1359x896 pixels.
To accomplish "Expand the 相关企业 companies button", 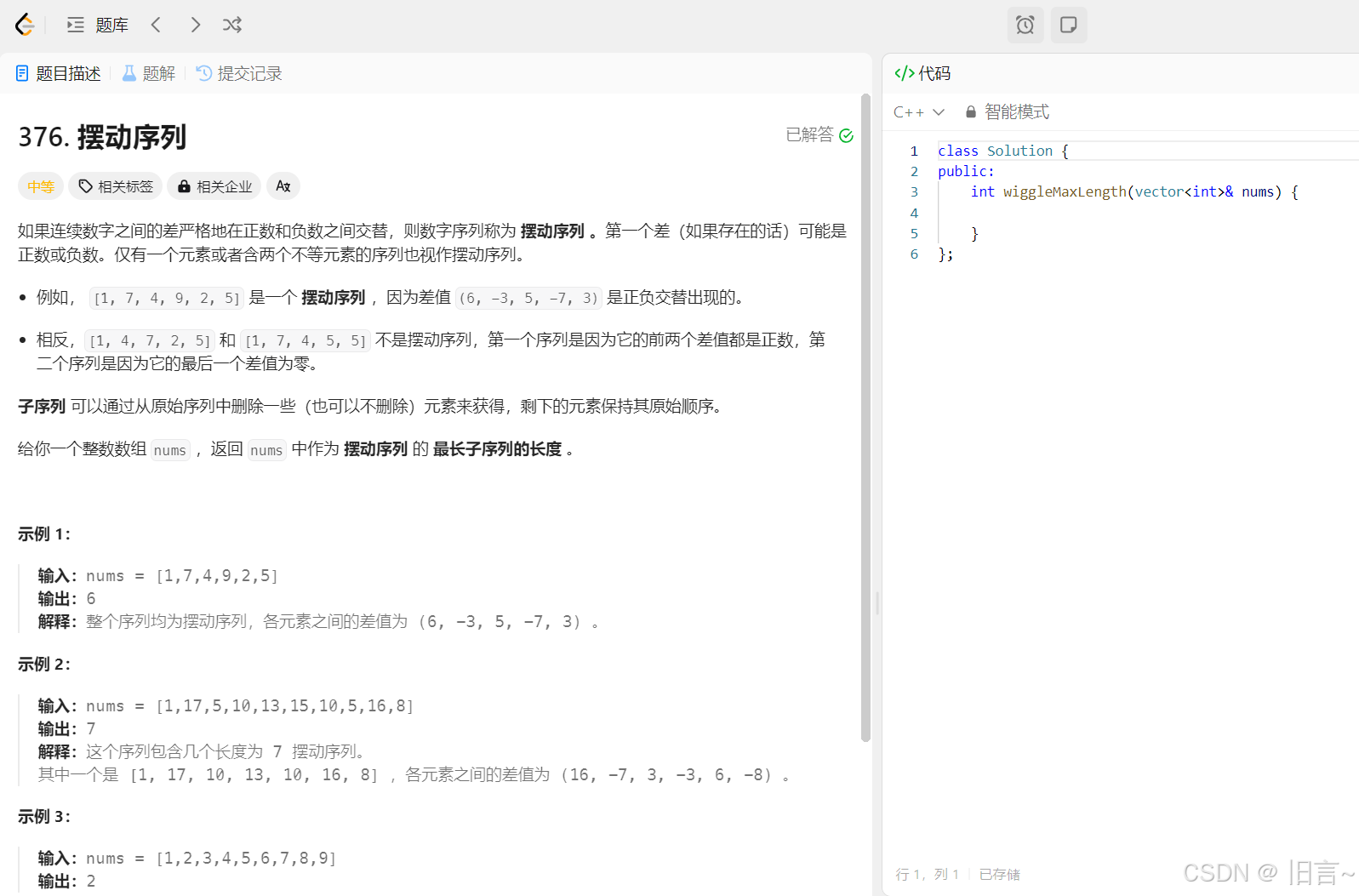I will [214, 186].
